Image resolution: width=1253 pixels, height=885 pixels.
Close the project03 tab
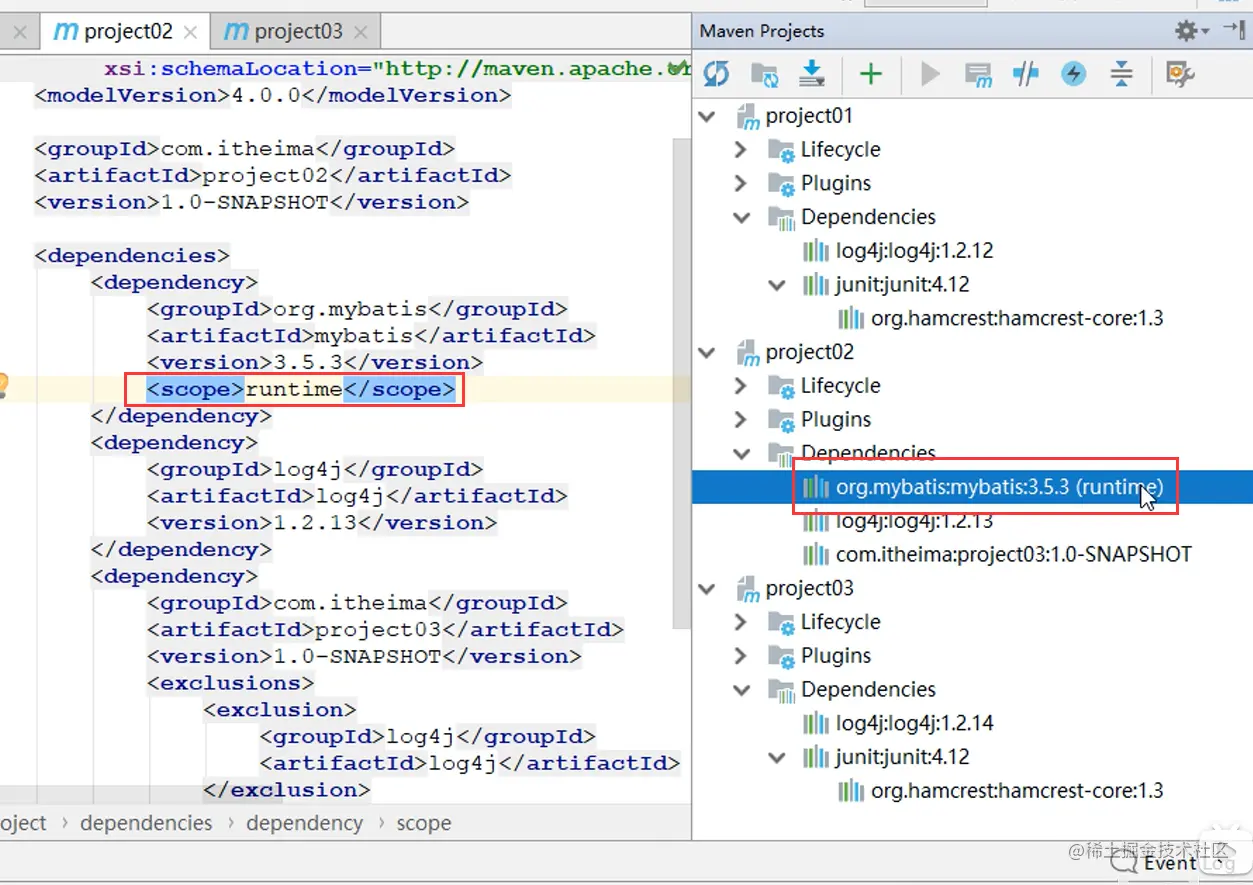[361, 33]
